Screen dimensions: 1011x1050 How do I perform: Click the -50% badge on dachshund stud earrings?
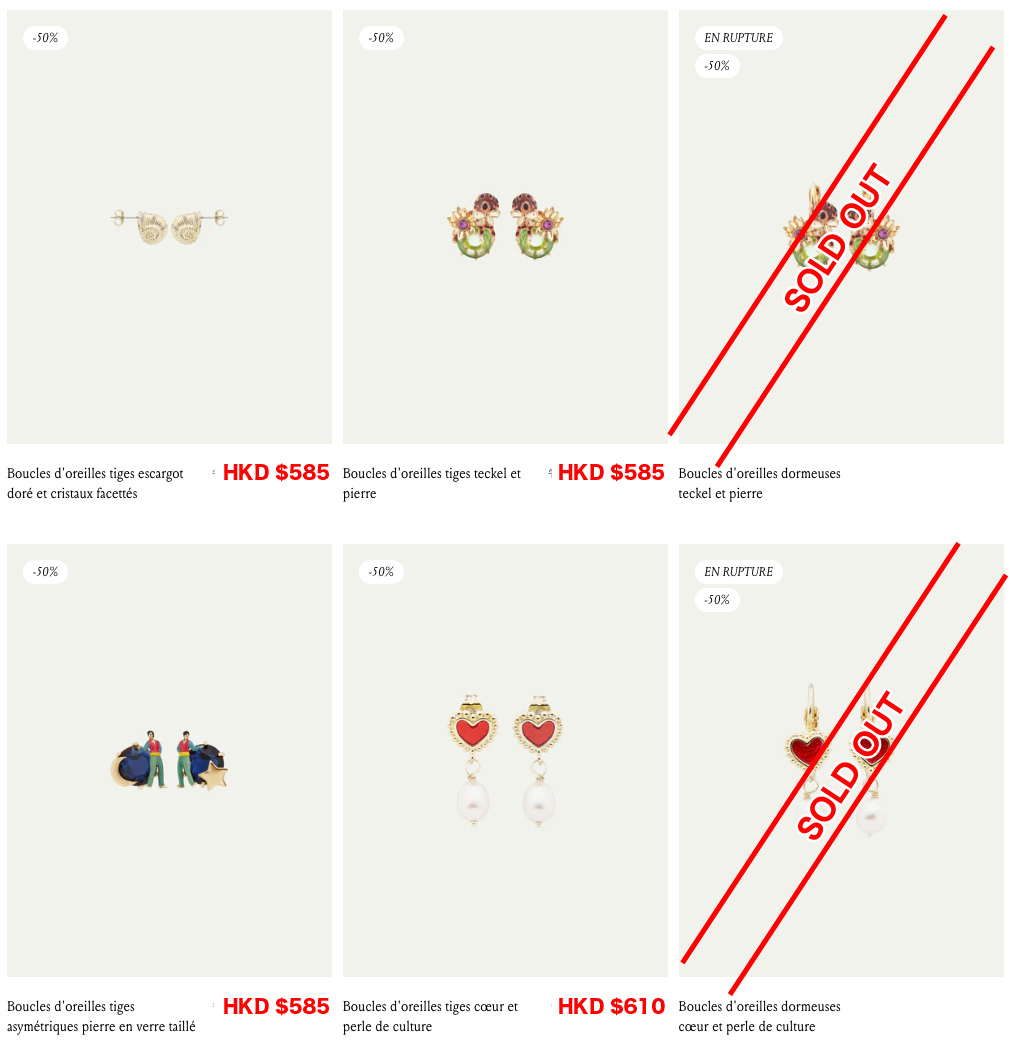pyautogui.click(x=381, y=38)
